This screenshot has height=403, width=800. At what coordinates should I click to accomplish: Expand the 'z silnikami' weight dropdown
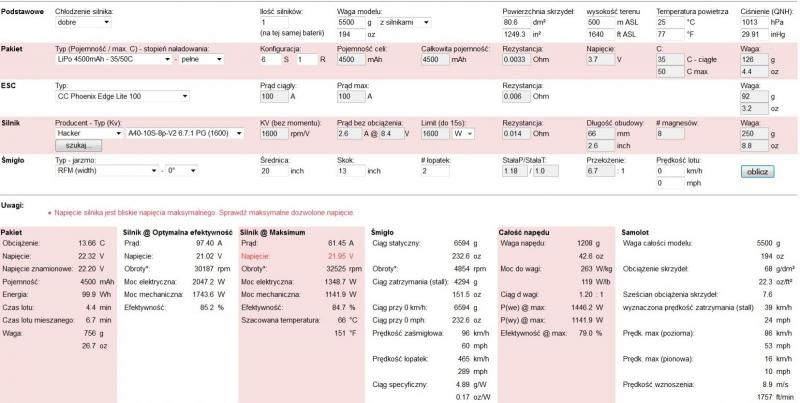tap(405, 21)
